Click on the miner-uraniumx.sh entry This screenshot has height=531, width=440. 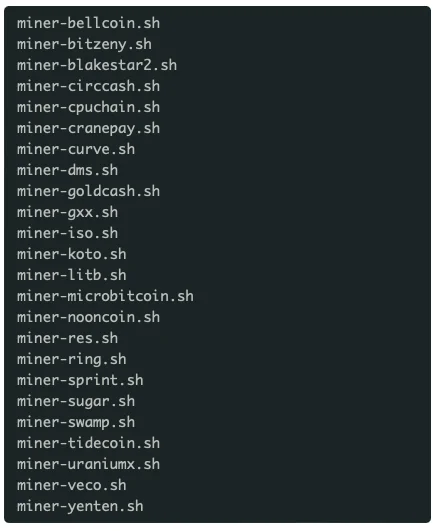(x=88, y=464)
